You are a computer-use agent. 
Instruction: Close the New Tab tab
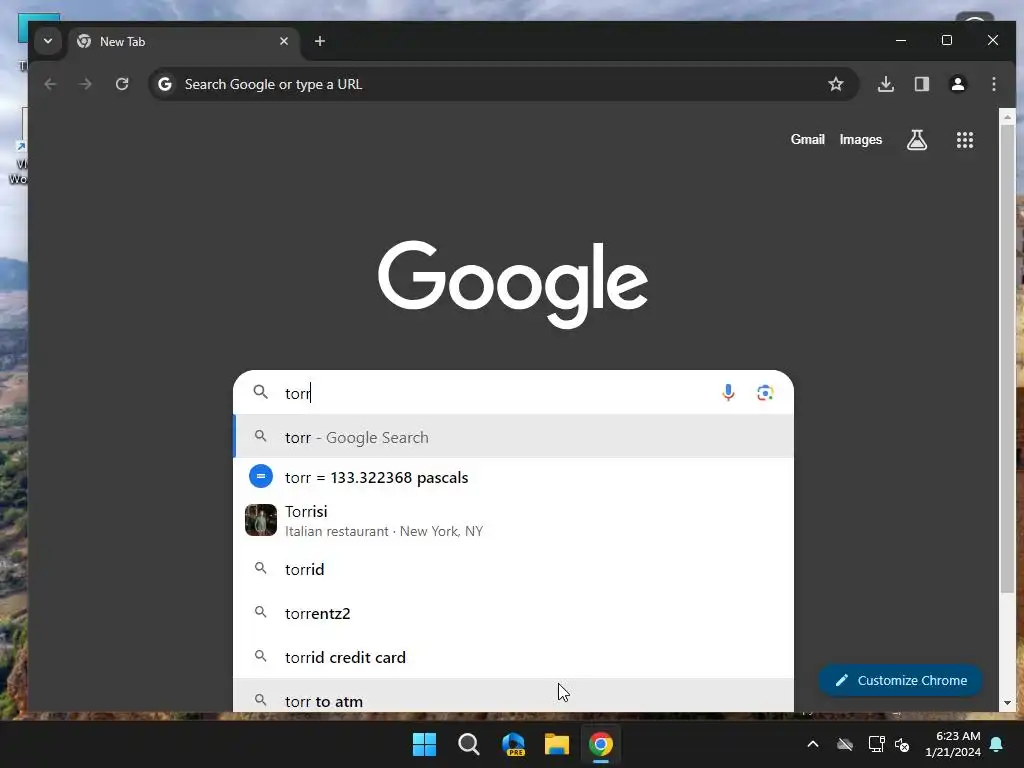(283, 41)
